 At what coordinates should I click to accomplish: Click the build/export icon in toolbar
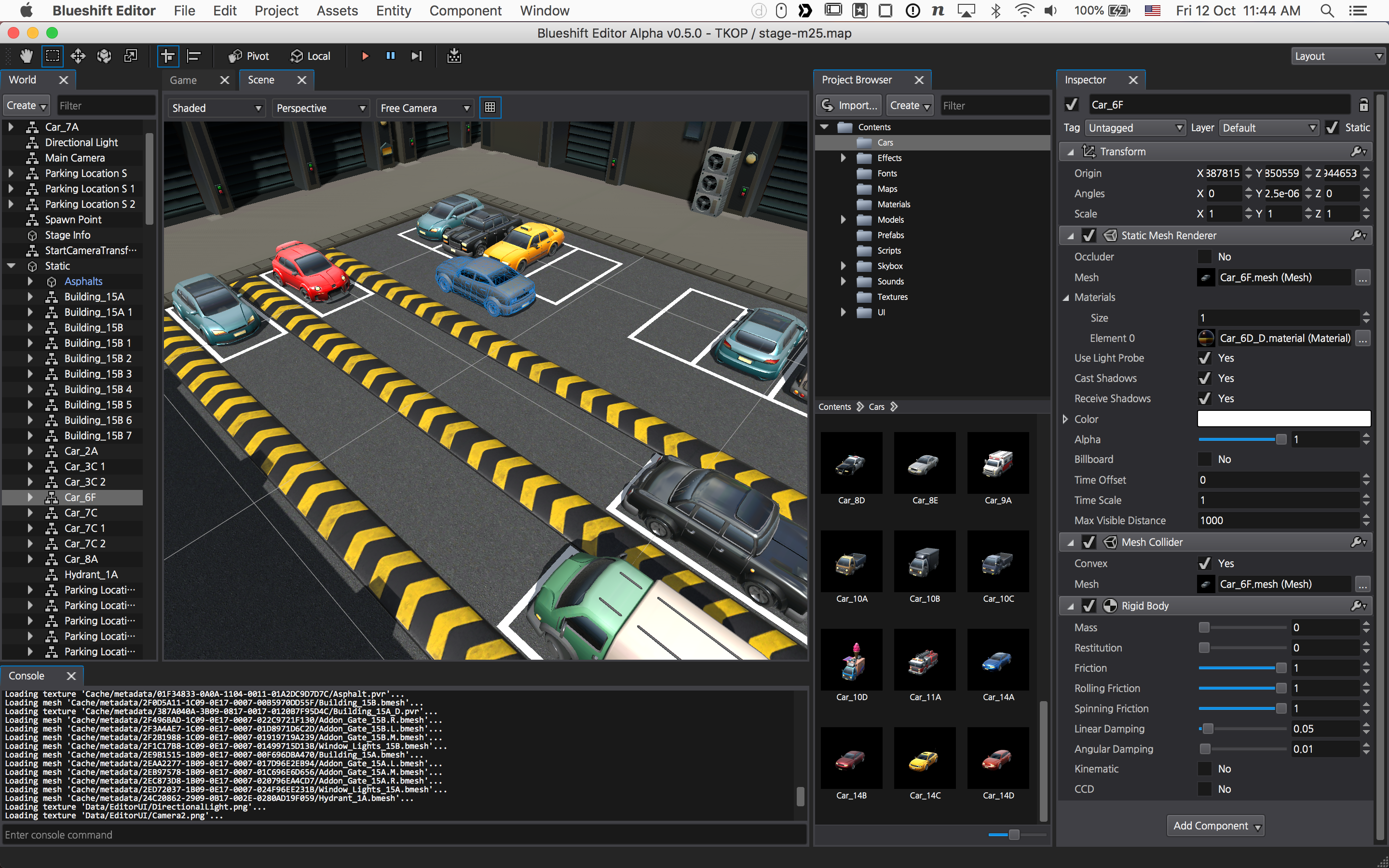454,55
